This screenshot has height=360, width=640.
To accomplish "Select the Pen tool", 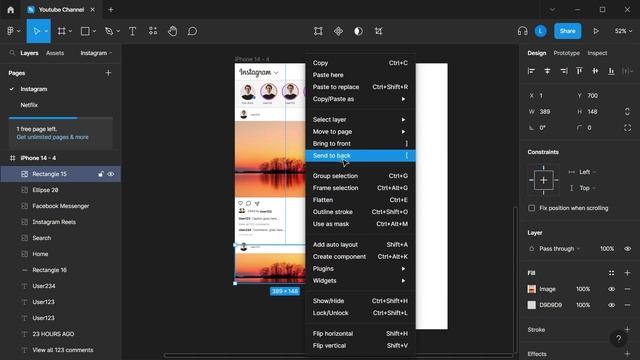I will point(109,31).
